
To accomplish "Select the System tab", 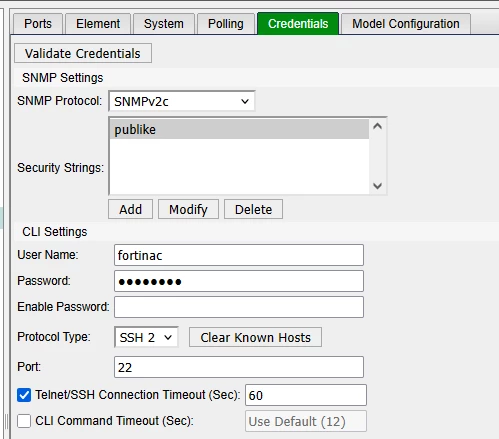I will 164,24.
